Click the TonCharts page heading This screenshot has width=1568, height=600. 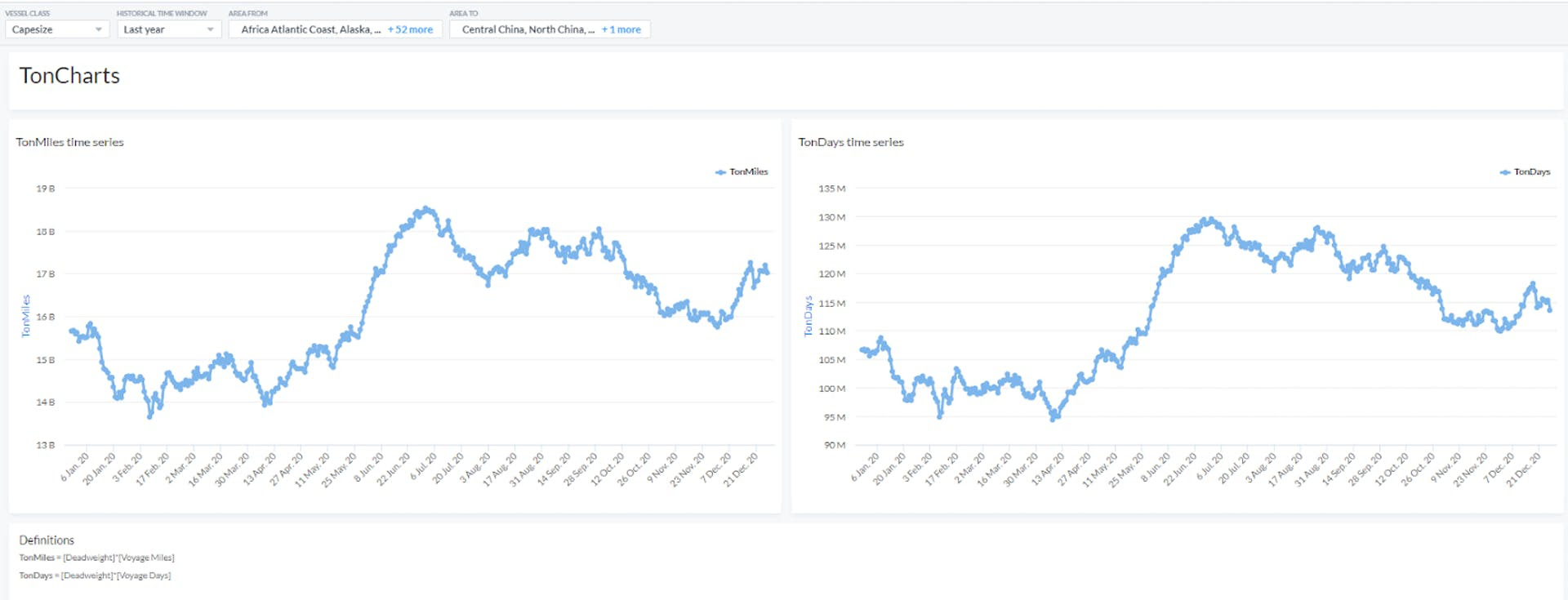69,76
